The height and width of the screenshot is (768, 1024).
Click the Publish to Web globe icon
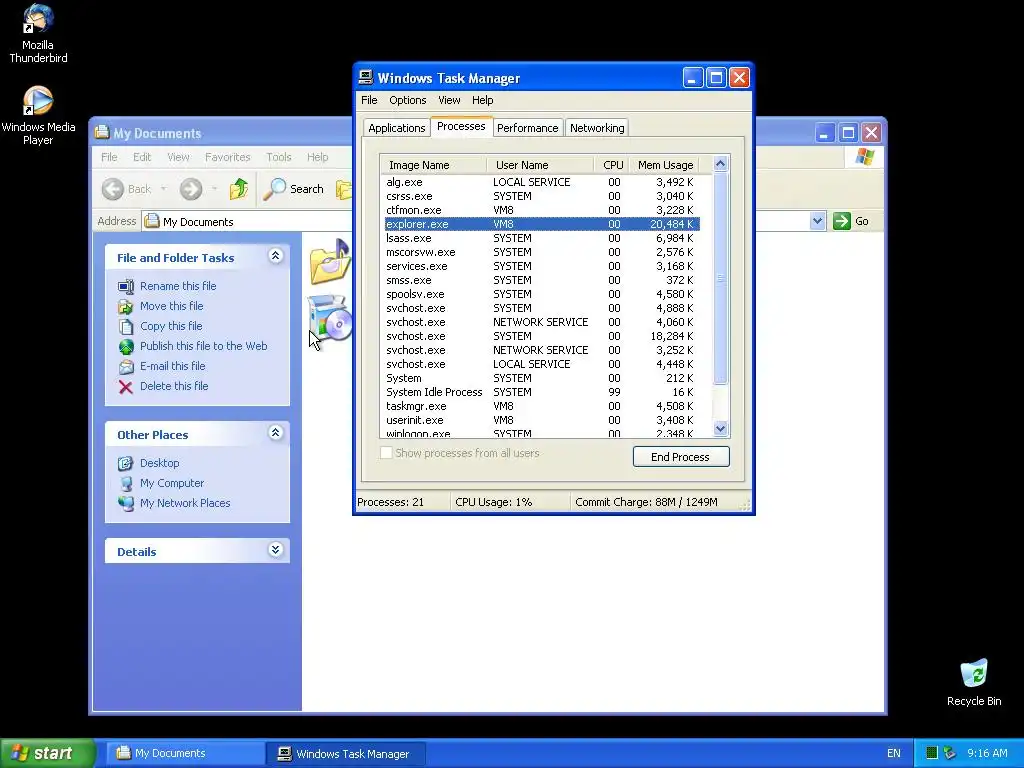(126, 347)
